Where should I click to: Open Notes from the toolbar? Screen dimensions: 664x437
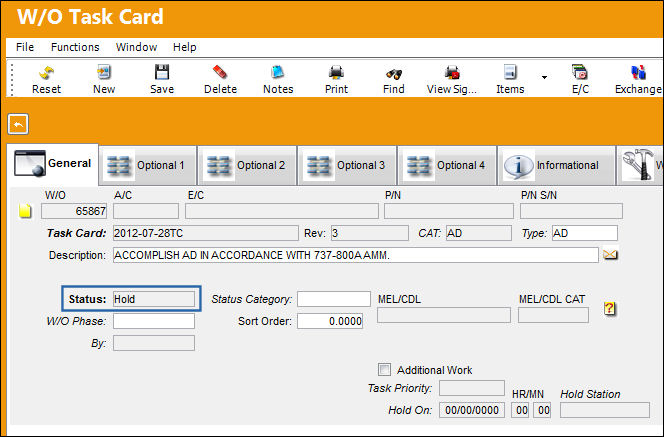point(278,72)
